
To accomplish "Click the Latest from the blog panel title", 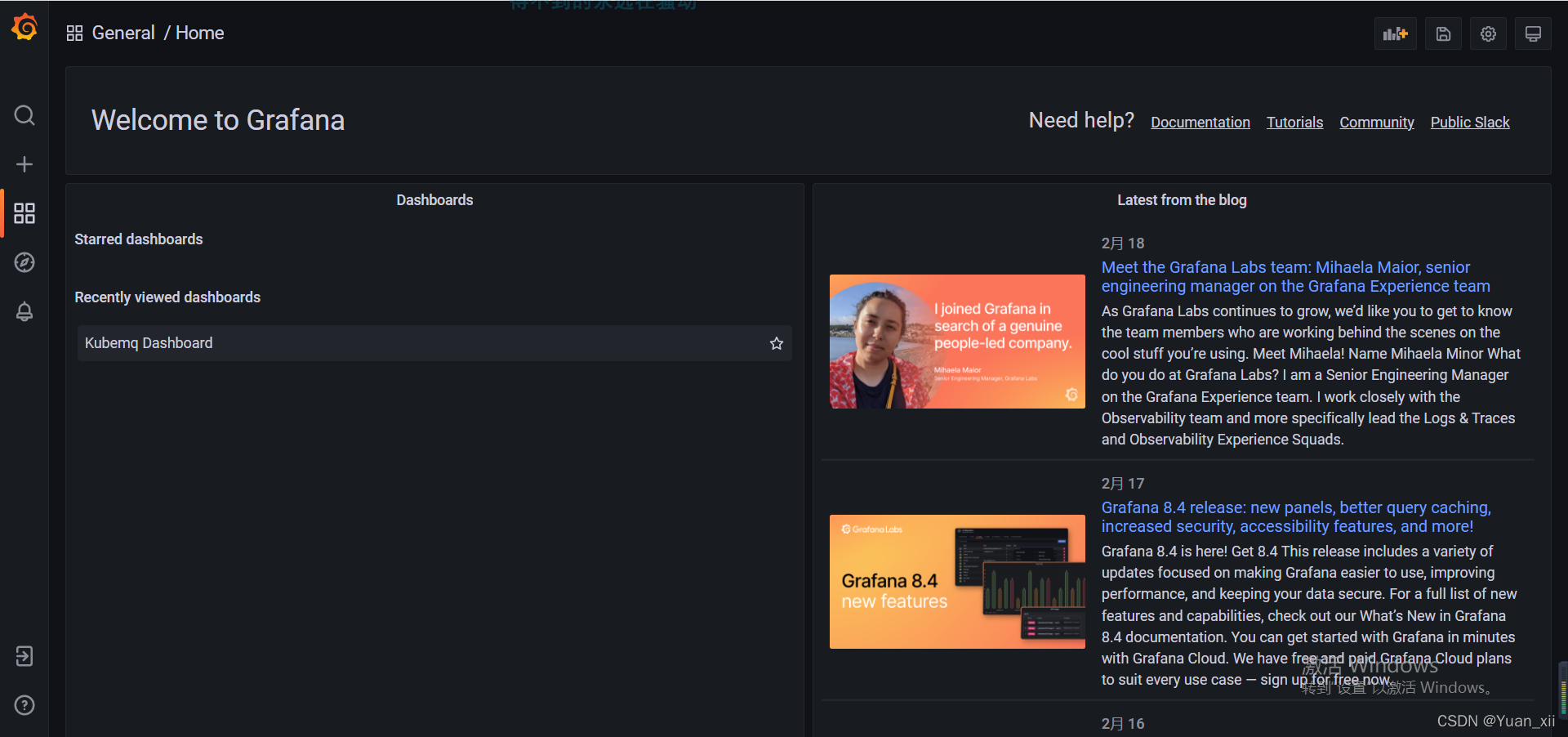I will coord(1182,200).
